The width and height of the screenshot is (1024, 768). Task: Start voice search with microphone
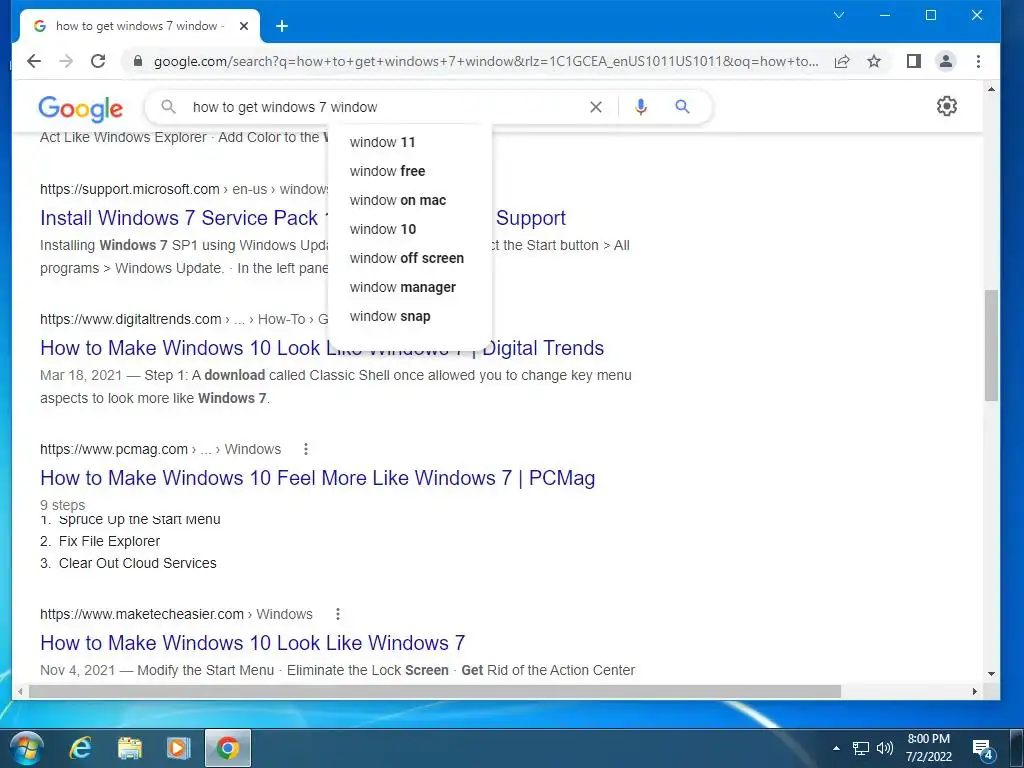pos(641,107)
